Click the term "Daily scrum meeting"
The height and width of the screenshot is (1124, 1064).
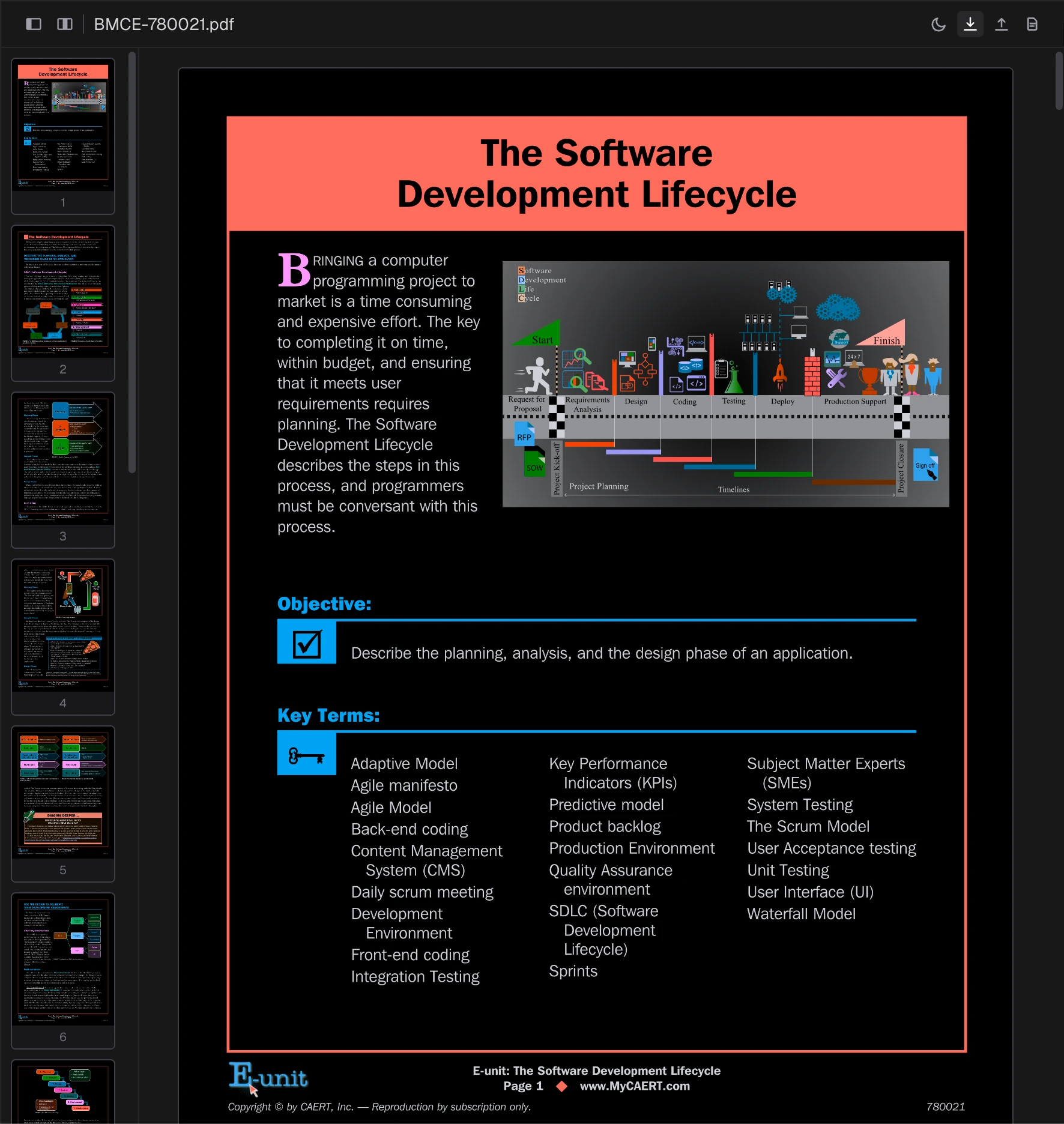point(422,892)
